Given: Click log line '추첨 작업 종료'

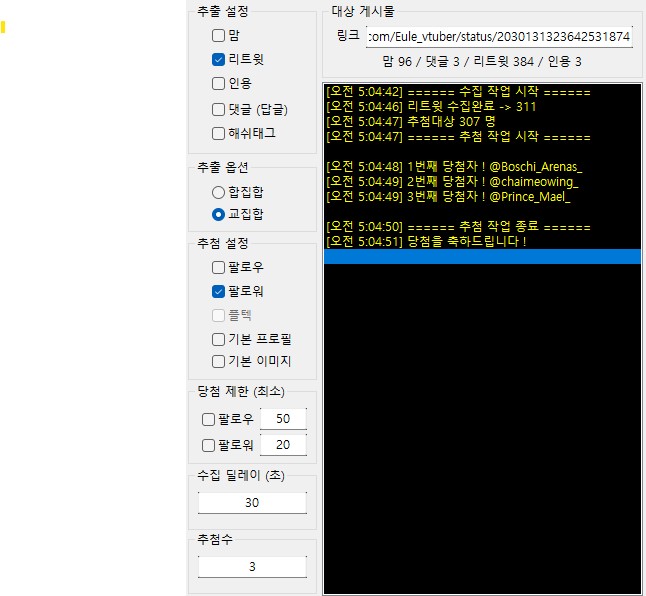Looking at the screenshot, I should 482,226.
